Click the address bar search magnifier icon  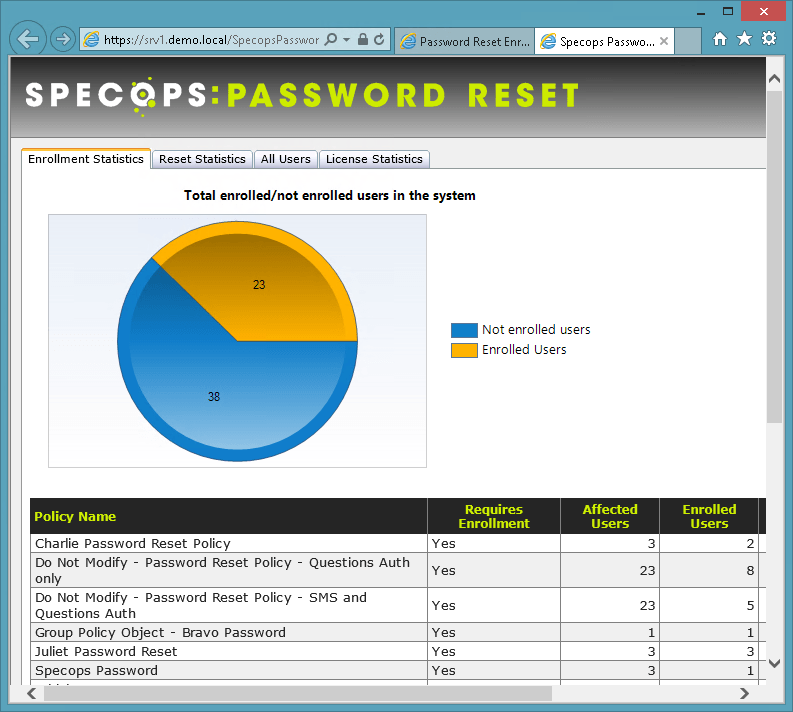[331, 40]
